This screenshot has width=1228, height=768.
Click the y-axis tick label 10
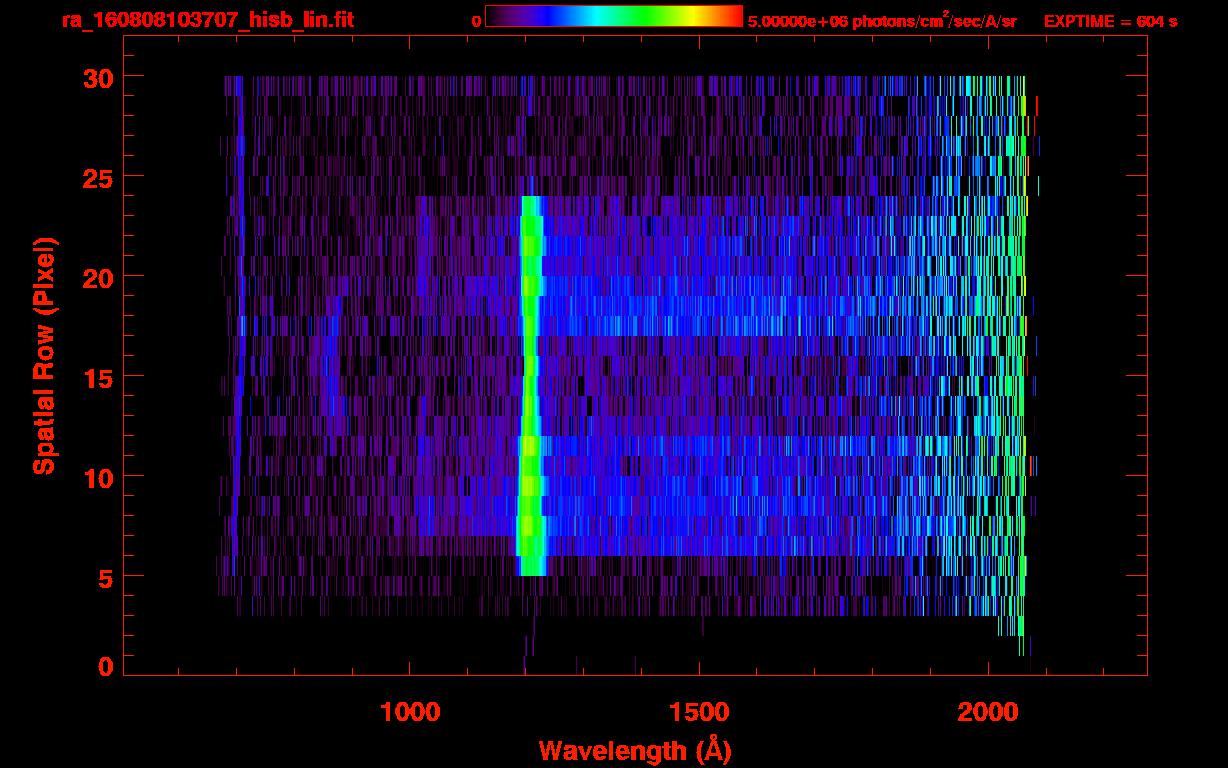tap(98, 477)
